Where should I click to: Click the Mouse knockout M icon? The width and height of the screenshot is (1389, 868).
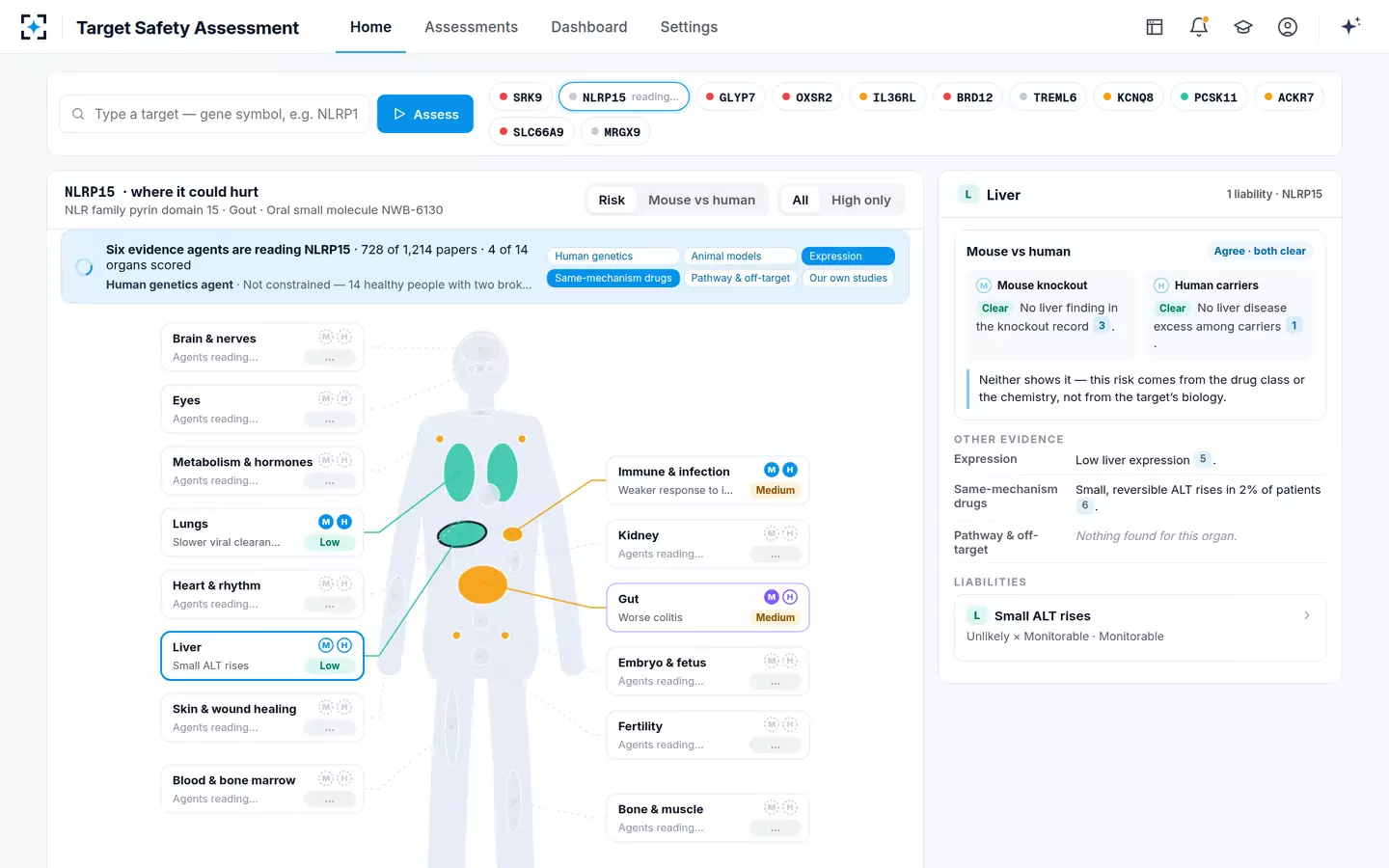984,285
